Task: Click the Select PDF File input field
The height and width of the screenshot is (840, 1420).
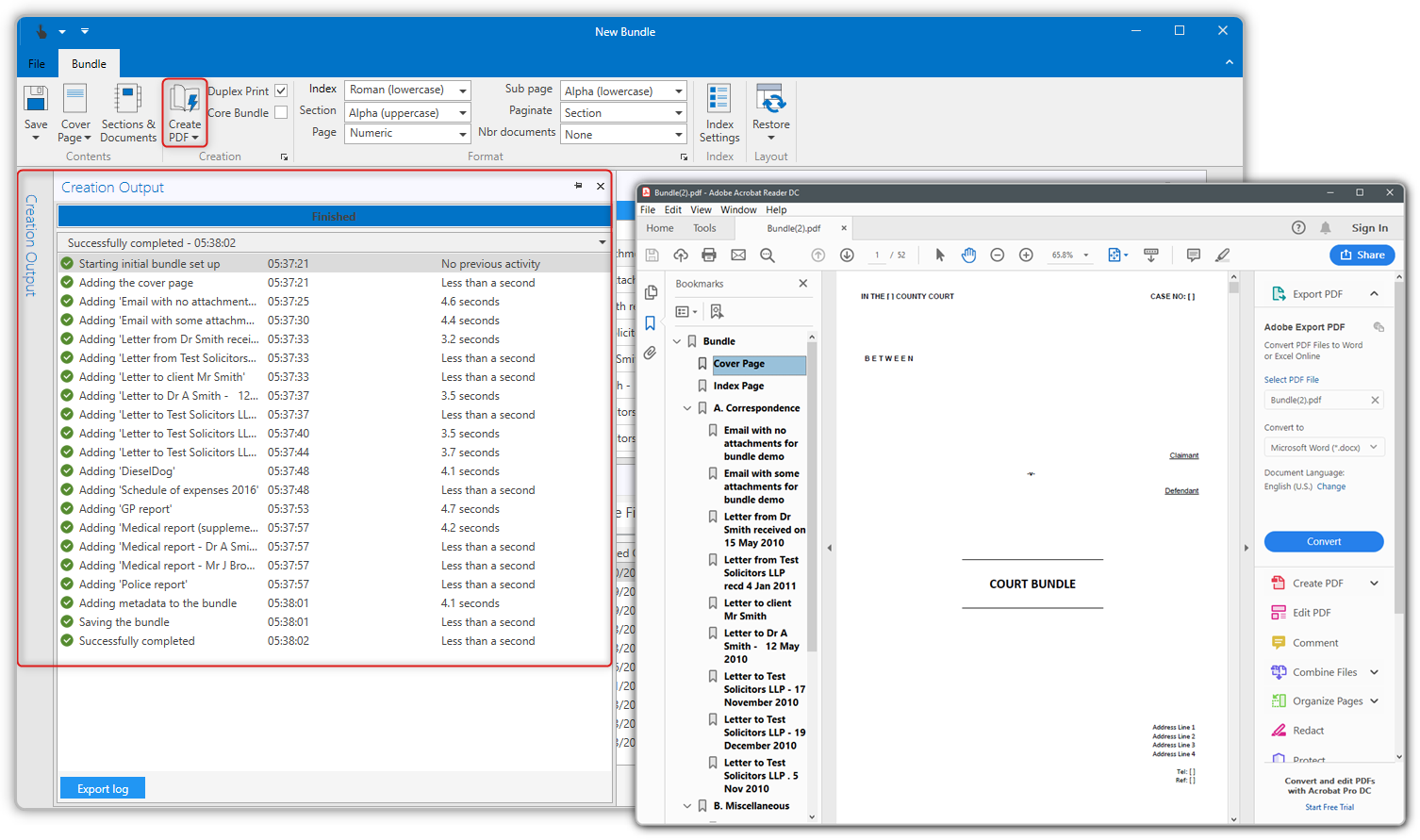Action: pyautogui.click(x=1316, y=400)
